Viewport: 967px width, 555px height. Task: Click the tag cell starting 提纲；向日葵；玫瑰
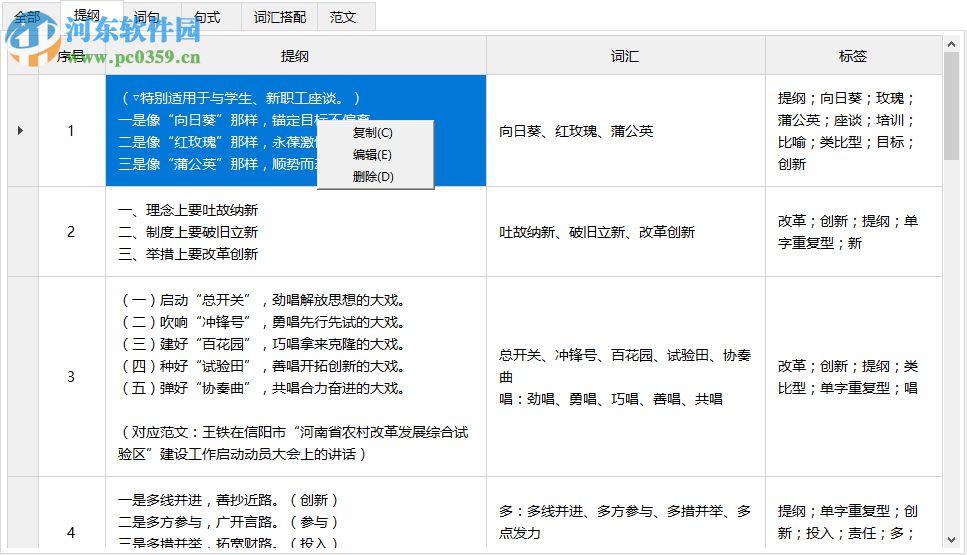click(x=854, y=131)
